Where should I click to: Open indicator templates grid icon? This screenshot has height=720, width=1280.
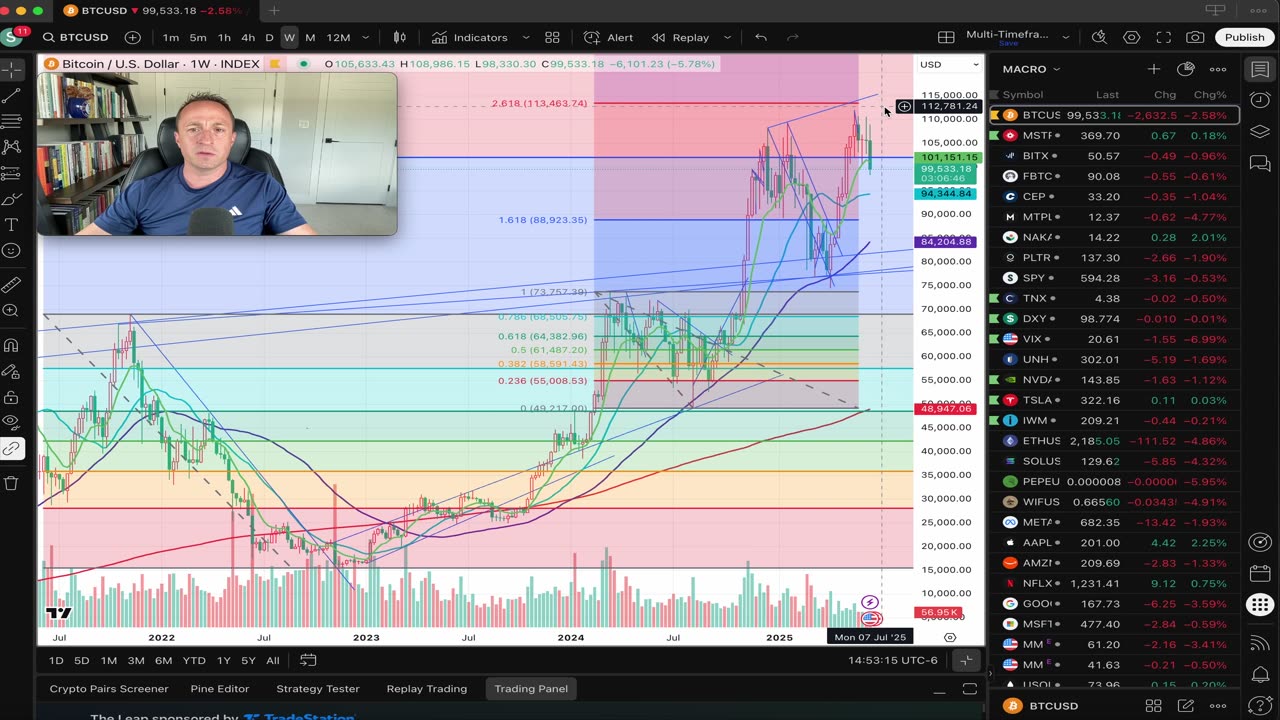point(552,37)
